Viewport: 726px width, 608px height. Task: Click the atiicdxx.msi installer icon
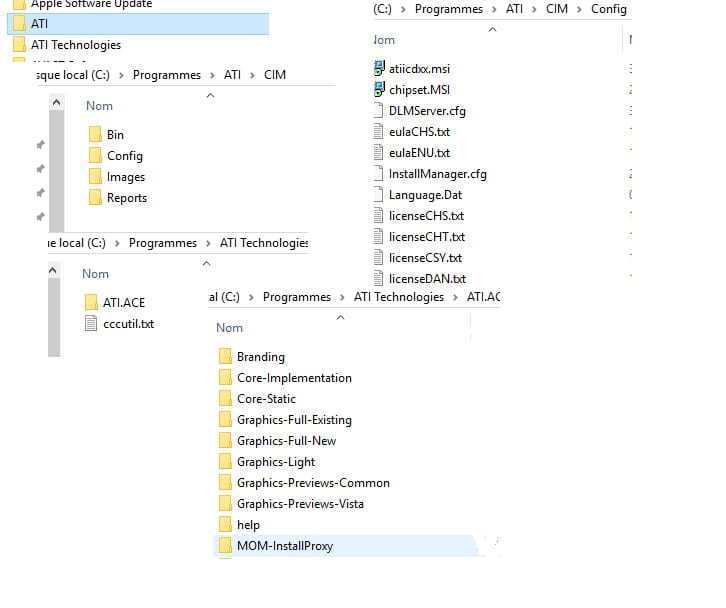[379, 69]
